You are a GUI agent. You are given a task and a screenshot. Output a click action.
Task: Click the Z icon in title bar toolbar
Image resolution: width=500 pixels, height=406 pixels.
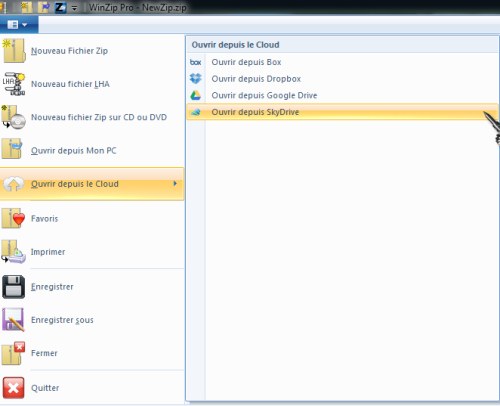click(x=60, y=7)
